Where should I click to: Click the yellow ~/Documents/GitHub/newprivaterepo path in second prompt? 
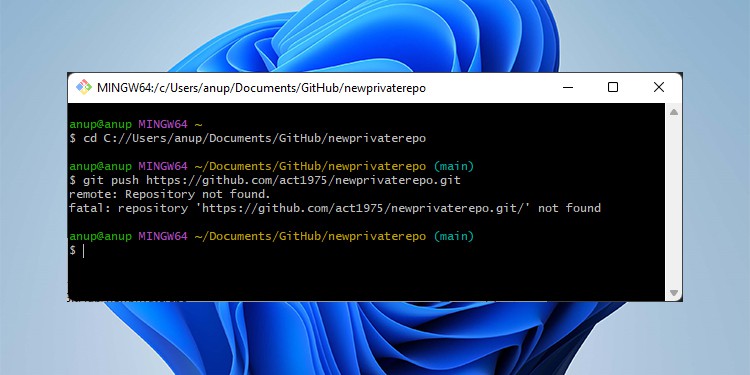point(310,167)
